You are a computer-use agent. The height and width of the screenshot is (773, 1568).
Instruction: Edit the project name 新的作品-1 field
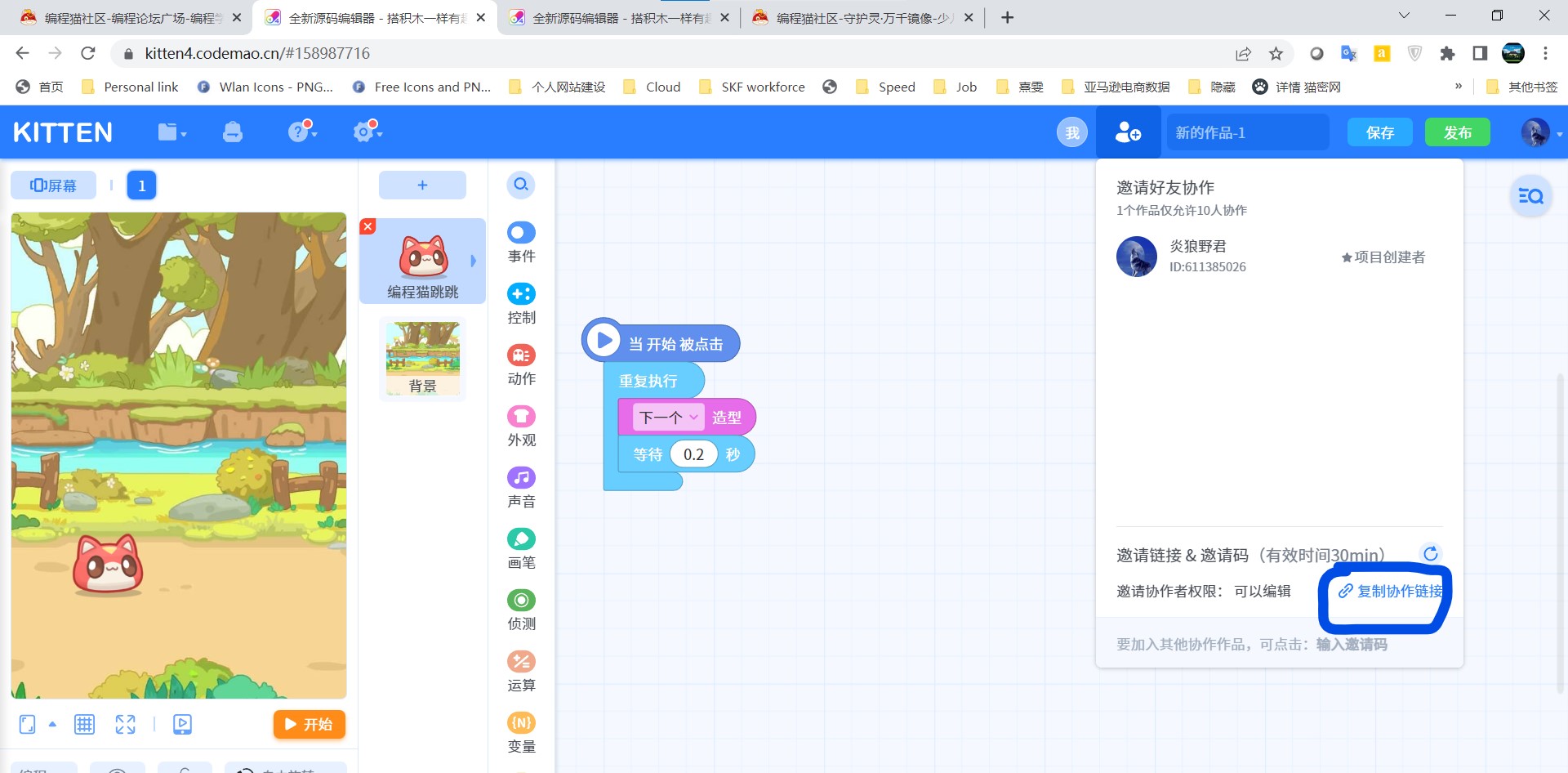tap(1247, 132)
